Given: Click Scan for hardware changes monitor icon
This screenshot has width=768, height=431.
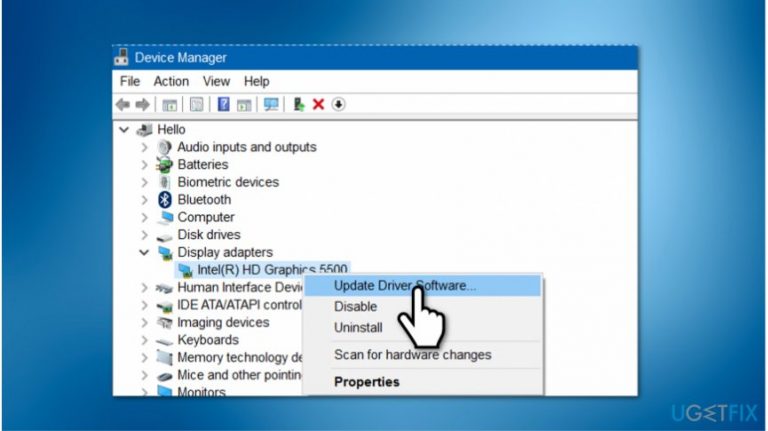Looking at the screenshot, I should click(271, 104).
